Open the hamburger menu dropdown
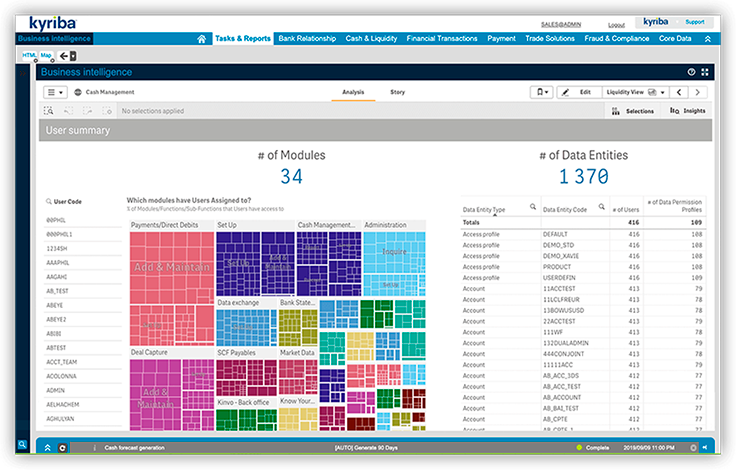736x470 pixels. pyautogui.click(x=55, y=92)
